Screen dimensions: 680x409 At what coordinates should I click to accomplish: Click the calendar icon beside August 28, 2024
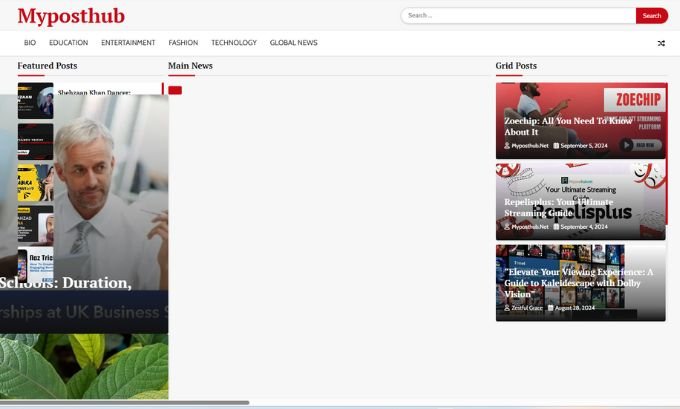[550, 308]
